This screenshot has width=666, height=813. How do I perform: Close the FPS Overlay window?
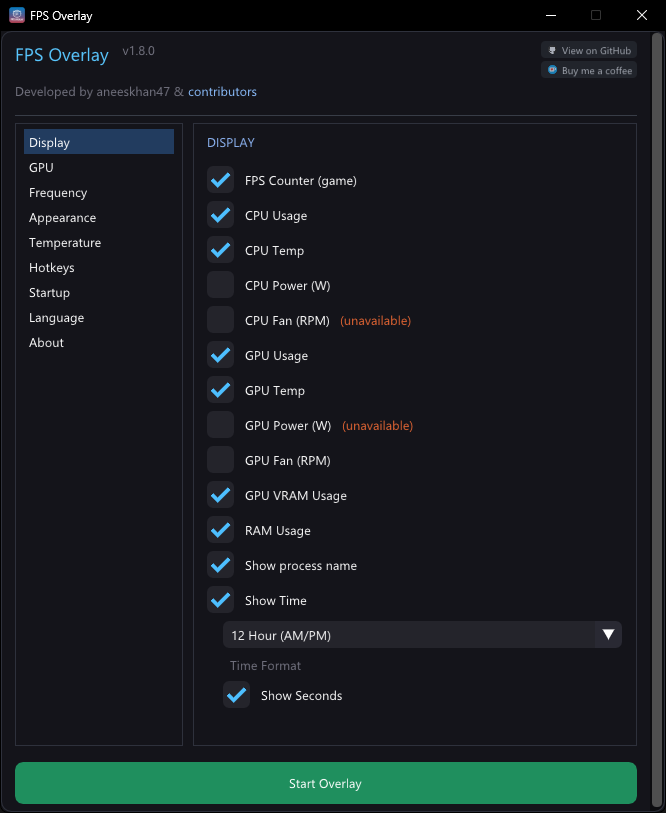(642, 15)
